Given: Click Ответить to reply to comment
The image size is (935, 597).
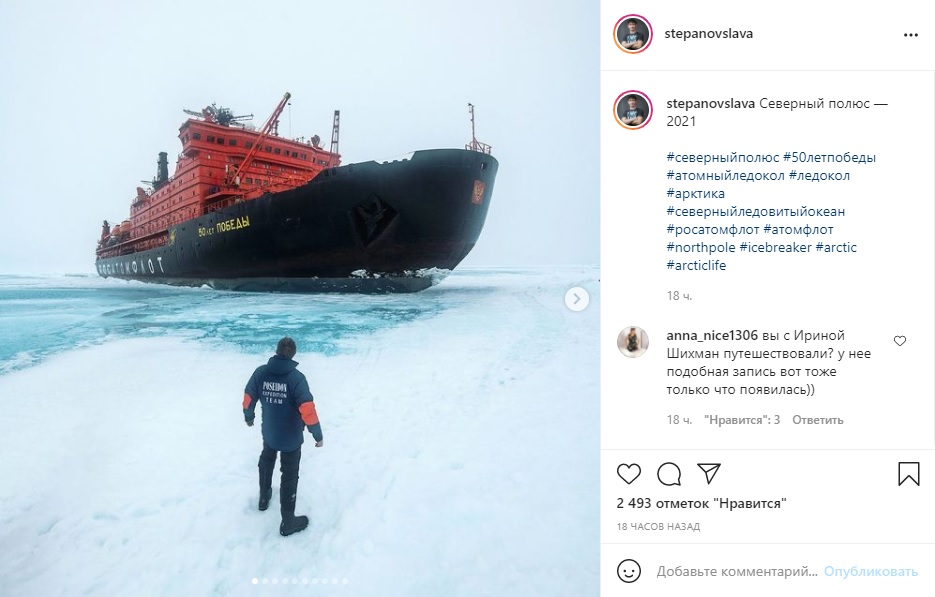Looking at the screenshot, I should (818, 420).
